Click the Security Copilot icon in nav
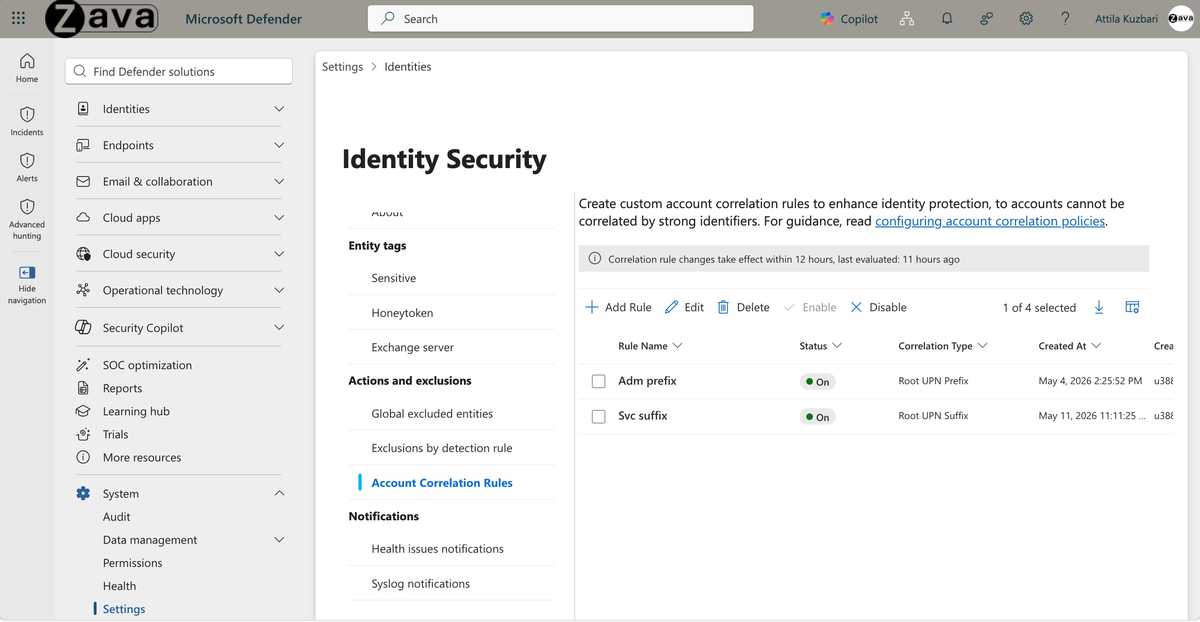The width and height of the screenshot is (1200, 622). click(84, 328)
